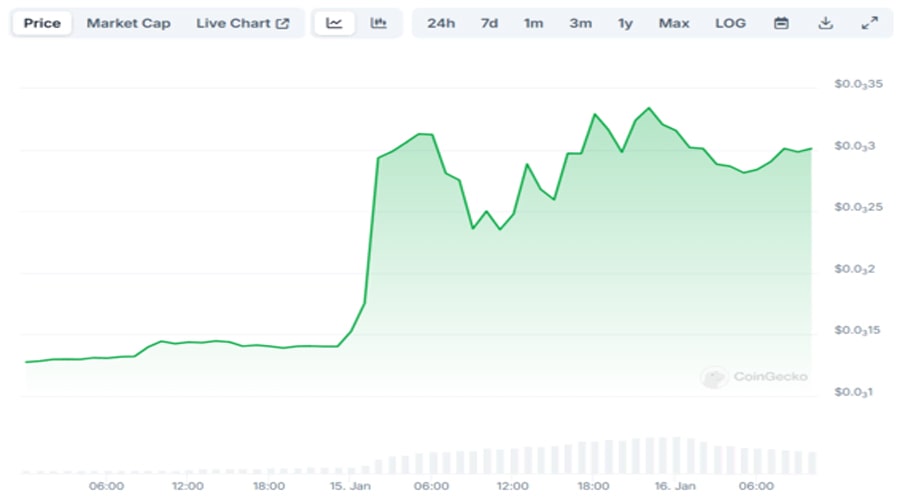Click the $0.0₃3 price axis label
Image resolution: width=900 pixels, height=500 pixels.
pyautogui.click(x=854, y=146)
